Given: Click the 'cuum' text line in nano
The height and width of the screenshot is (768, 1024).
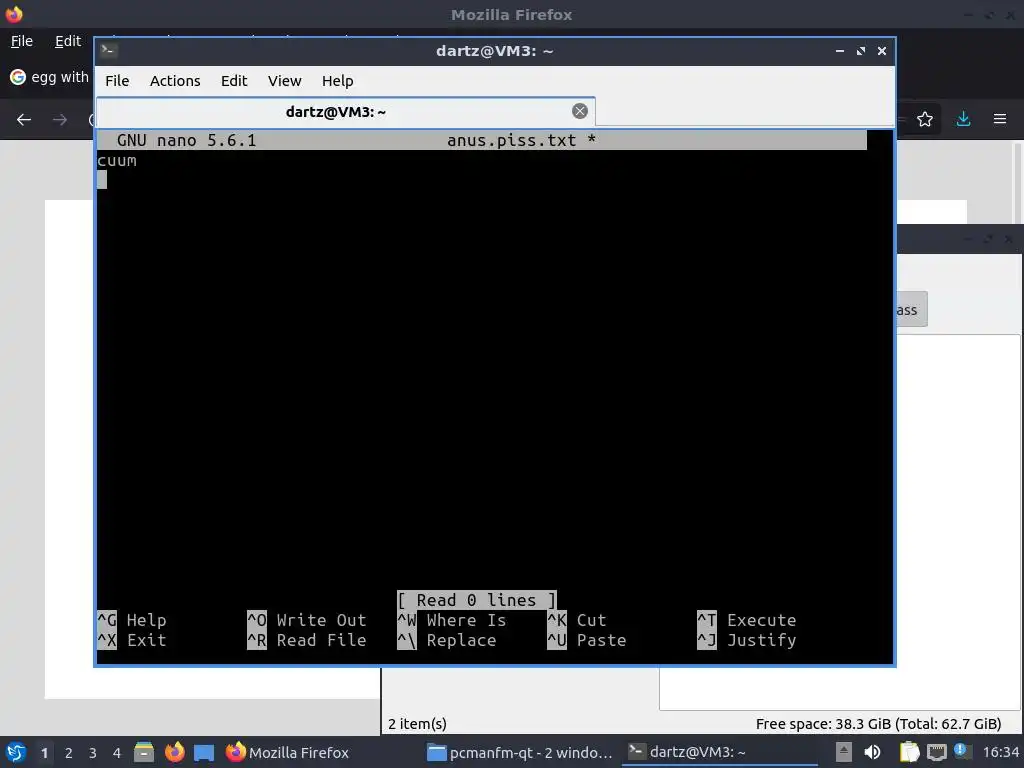Looking at the screenshot, I should pos(117,161).
